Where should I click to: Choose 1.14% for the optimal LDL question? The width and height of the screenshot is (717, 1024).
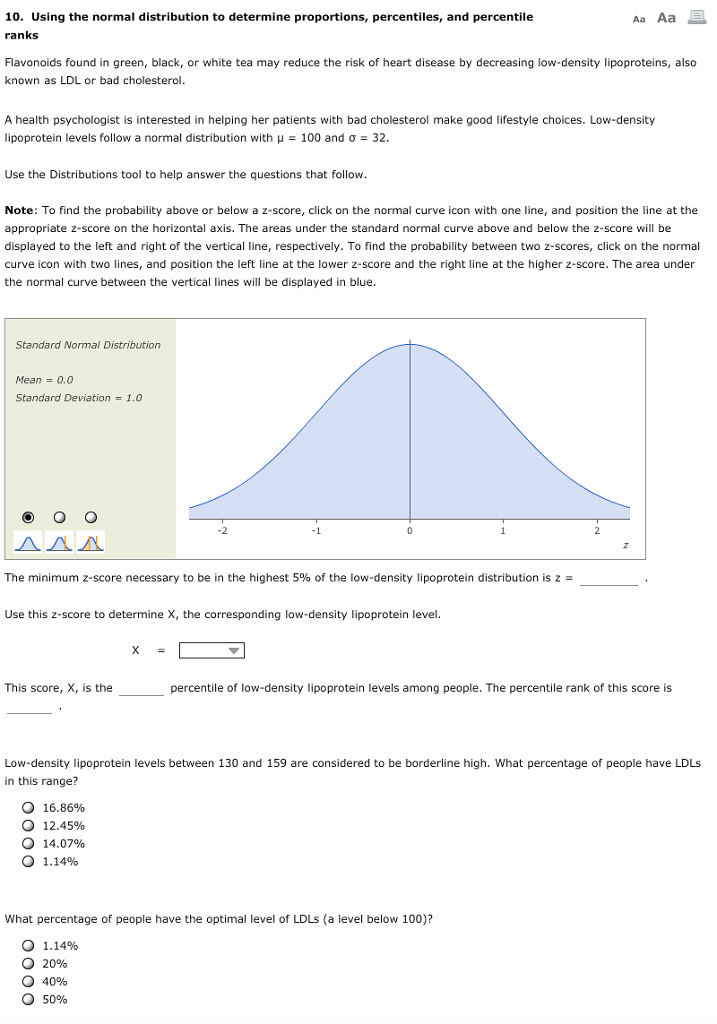click(x=28, y=945)
